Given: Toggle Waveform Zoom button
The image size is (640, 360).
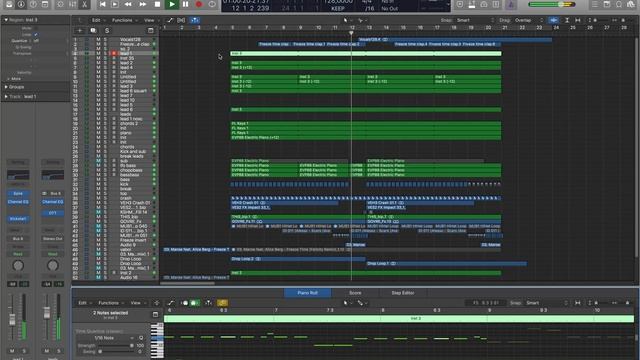Looking at the screenshot, I should 553,20.
